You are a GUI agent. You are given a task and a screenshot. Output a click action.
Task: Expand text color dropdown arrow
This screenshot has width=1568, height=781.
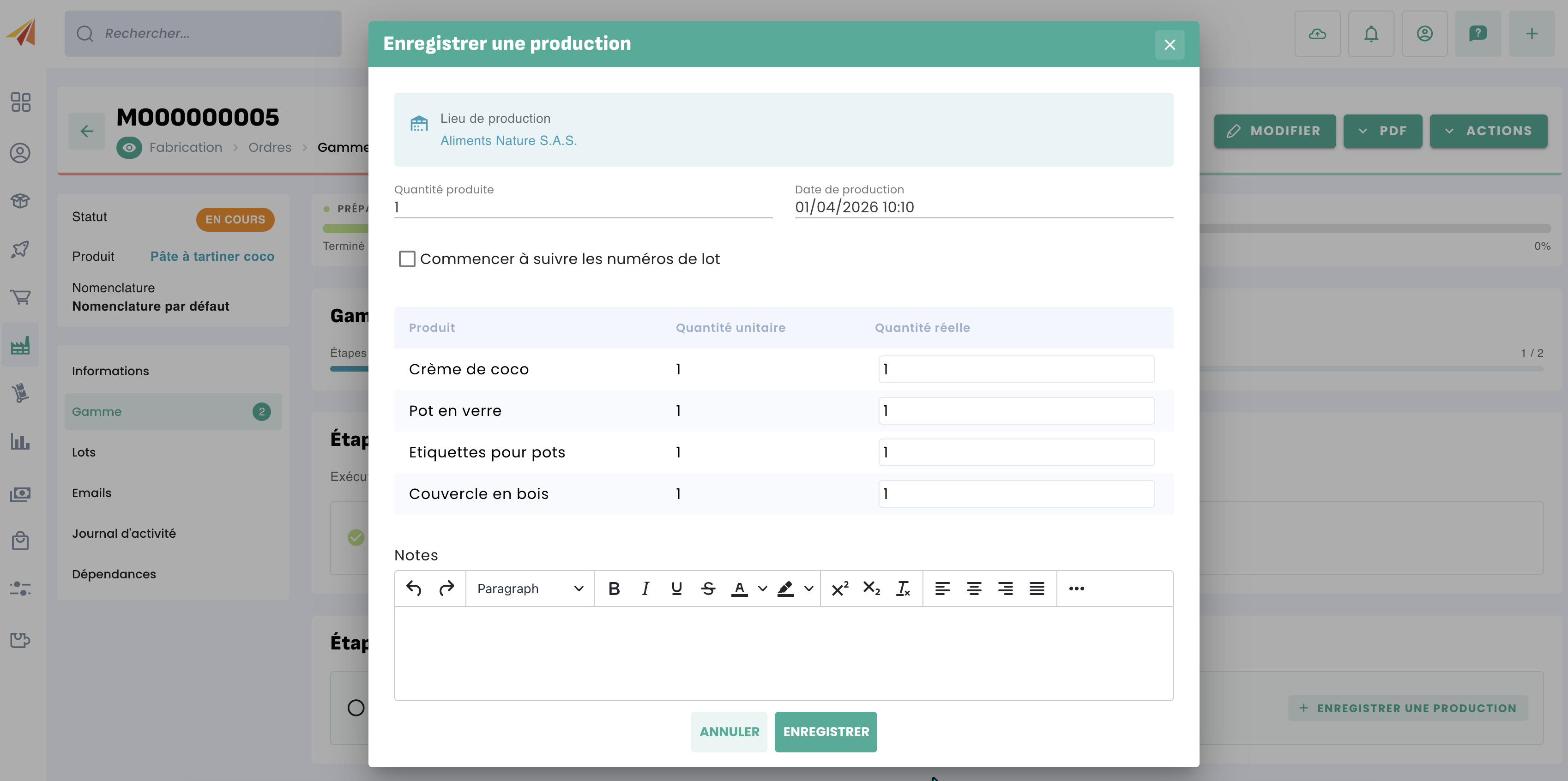pos(762,589)
